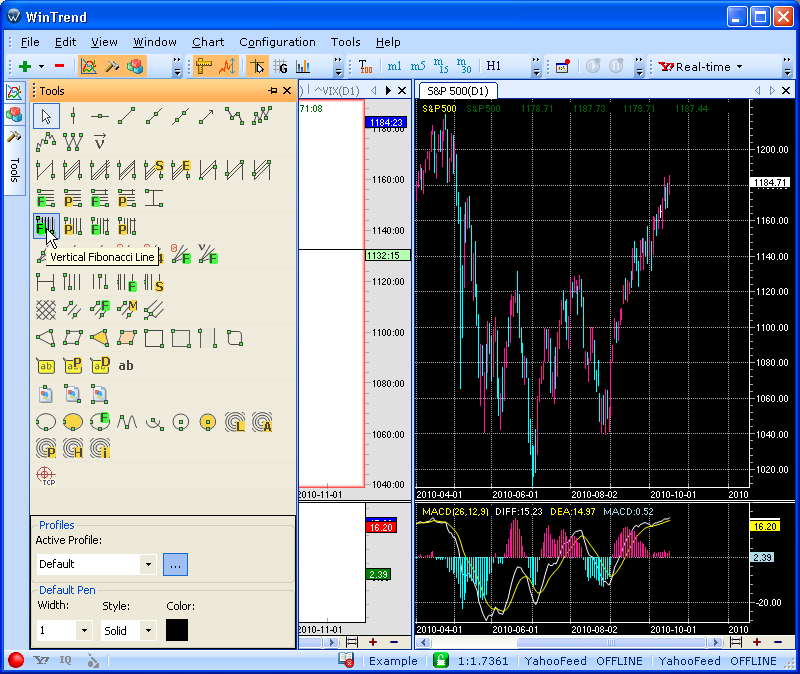Screen dimensions: 800x674
Task: Select the text label tool marked P
Action: point(73,366)
